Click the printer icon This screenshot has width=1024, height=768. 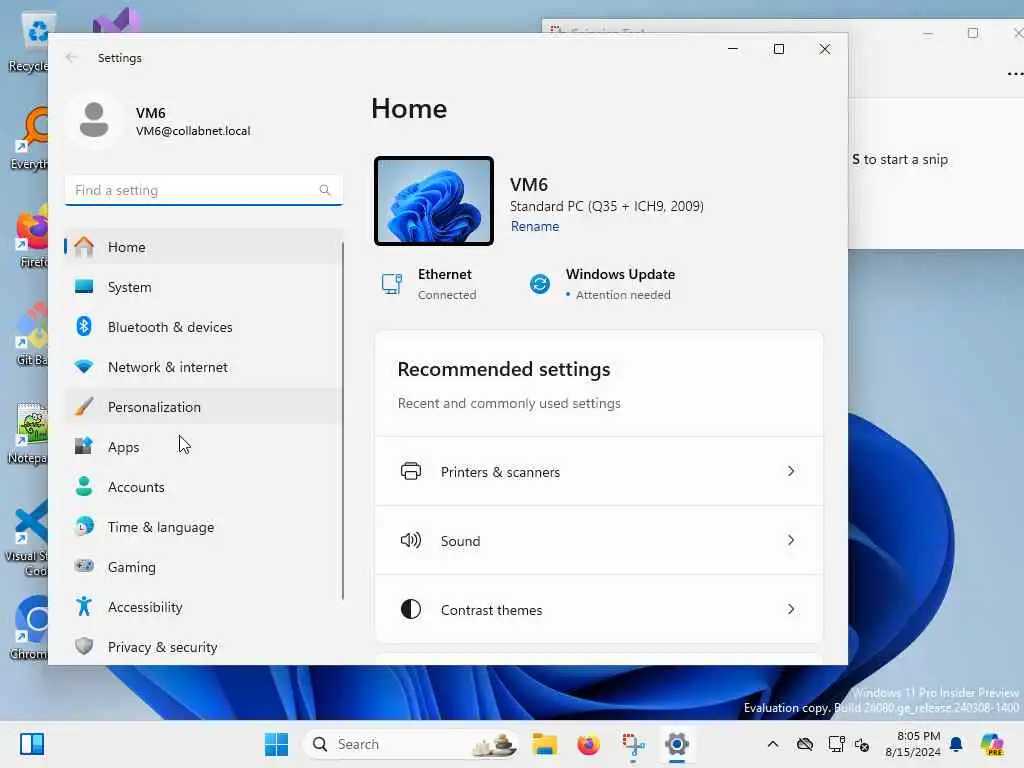click(x=411, y=471)
